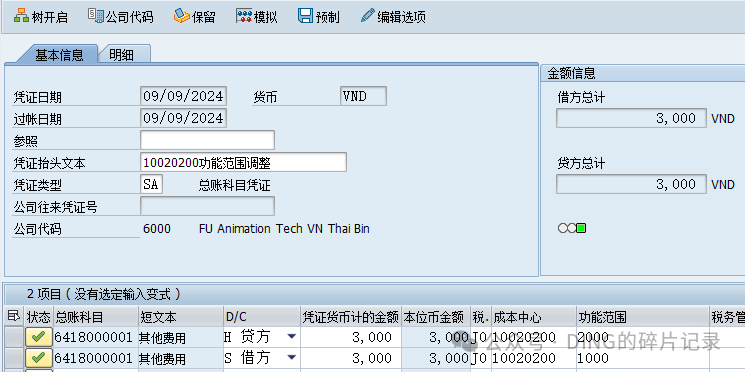Viewport: 745px width, 372px height.
Task: Click the table select-all corner icon
Action: point(14,315)
